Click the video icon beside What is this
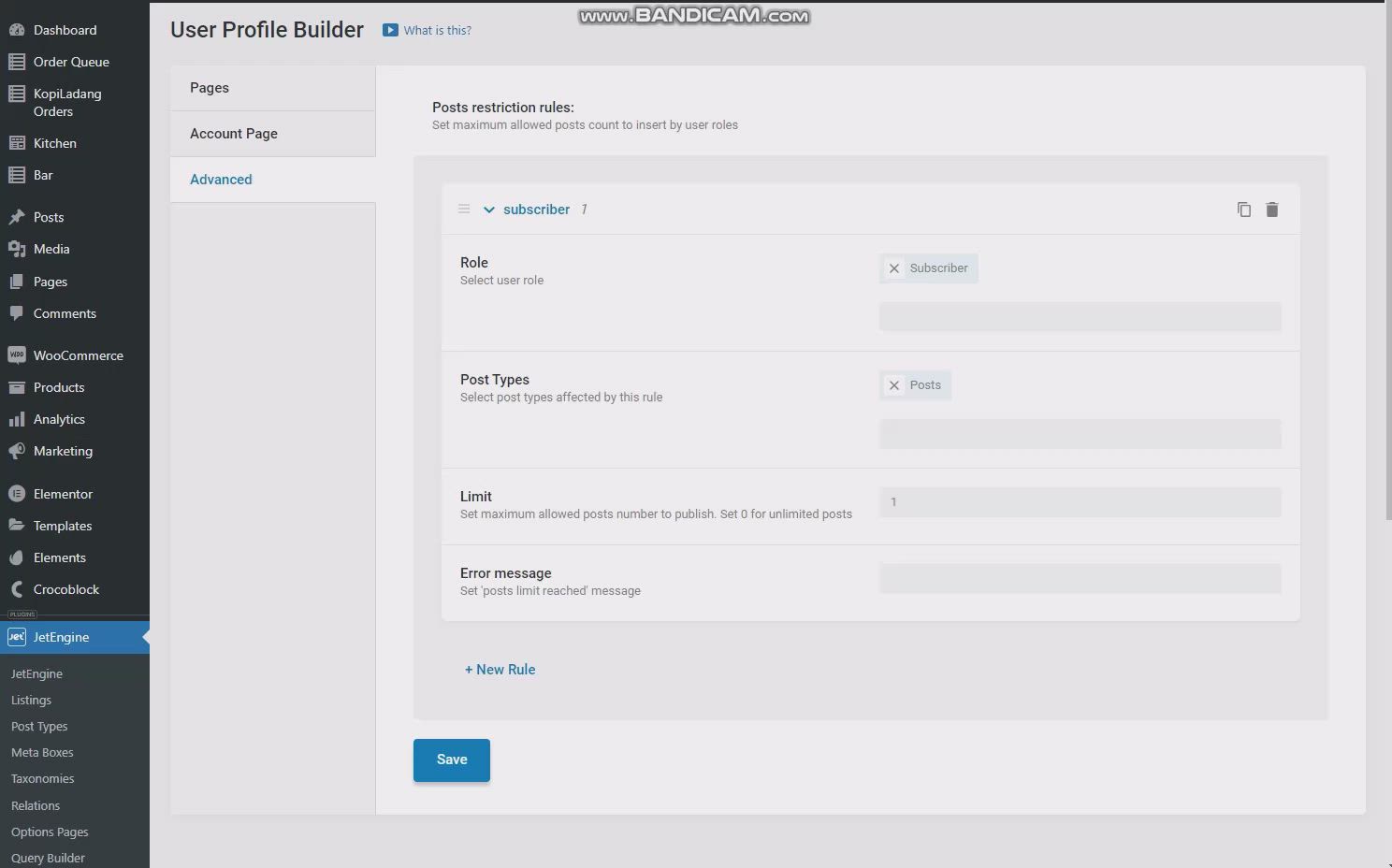This screenshot has height=868, width=1392. 390,30
